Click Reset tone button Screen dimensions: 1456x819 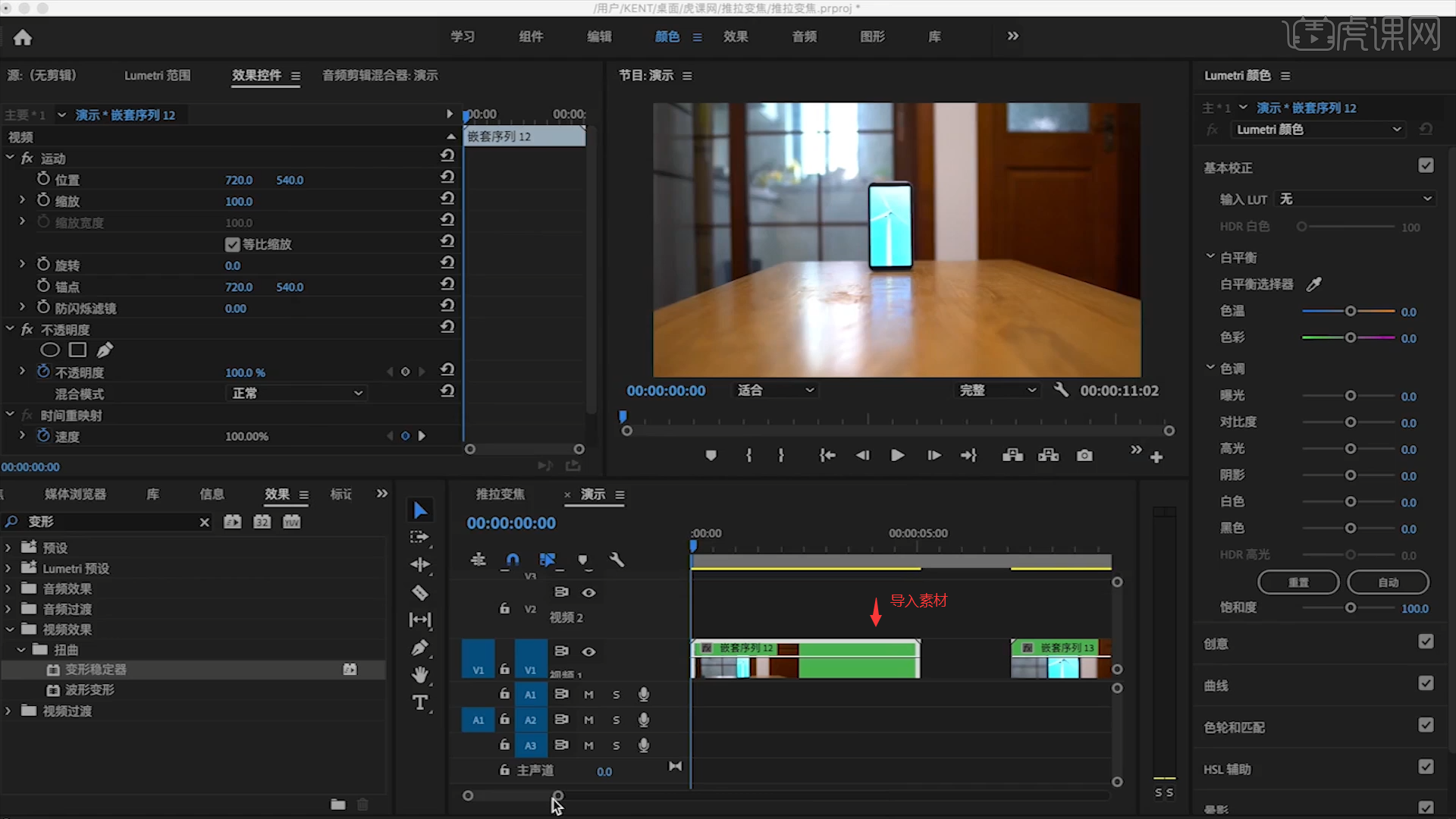[1298, 582]
